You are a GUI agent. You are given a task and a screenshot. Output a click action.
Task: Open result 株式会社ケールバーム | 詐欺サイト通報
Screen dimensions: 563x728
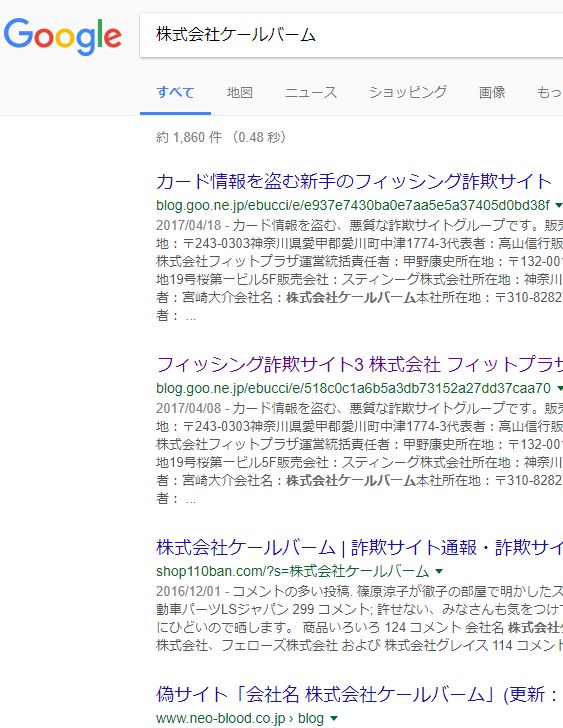coord(360,548)
